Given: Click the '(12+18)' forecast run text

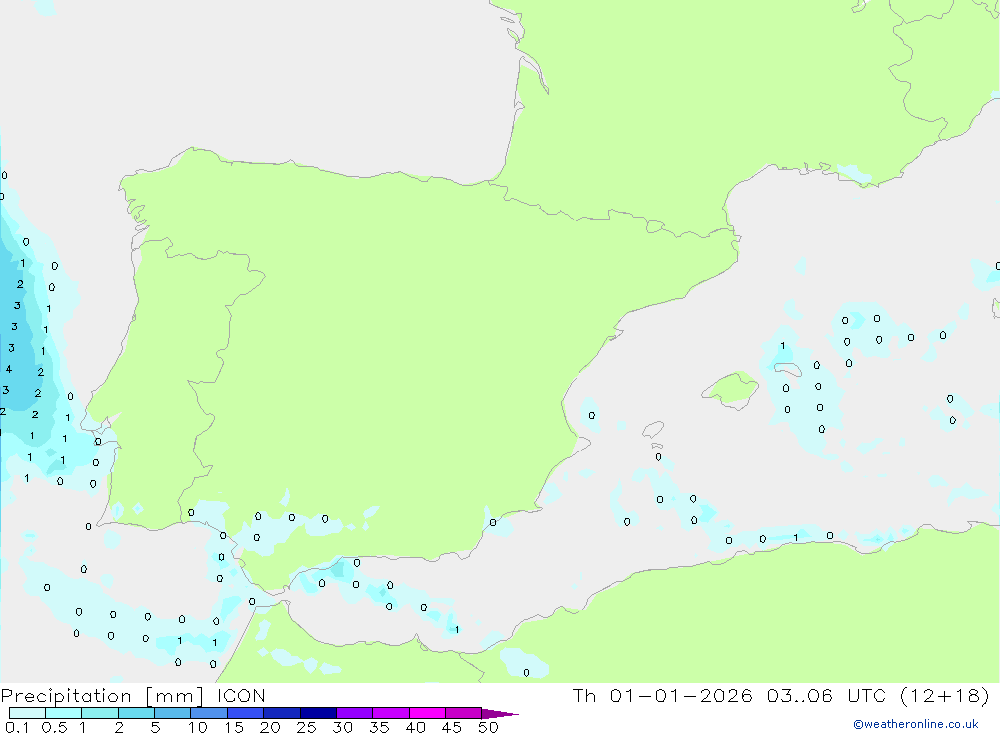Looking at the screenshot, I should tap(945, 695).
